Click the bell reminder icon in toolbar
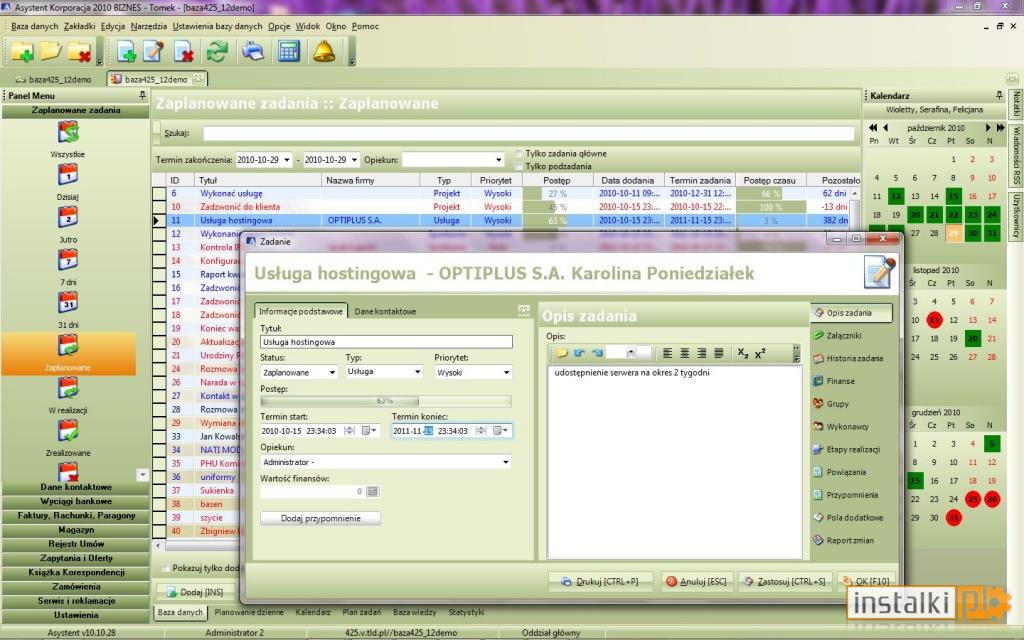This screenshot has height=640, width=1024. [324, 51]
